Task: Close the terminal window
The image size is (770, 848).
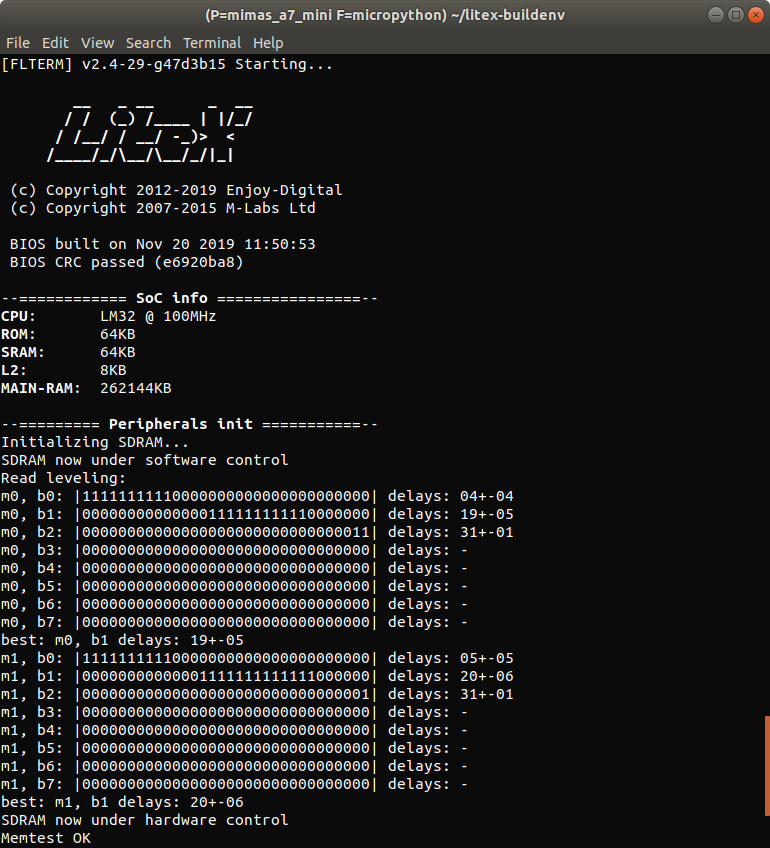Action: [755, 15]
